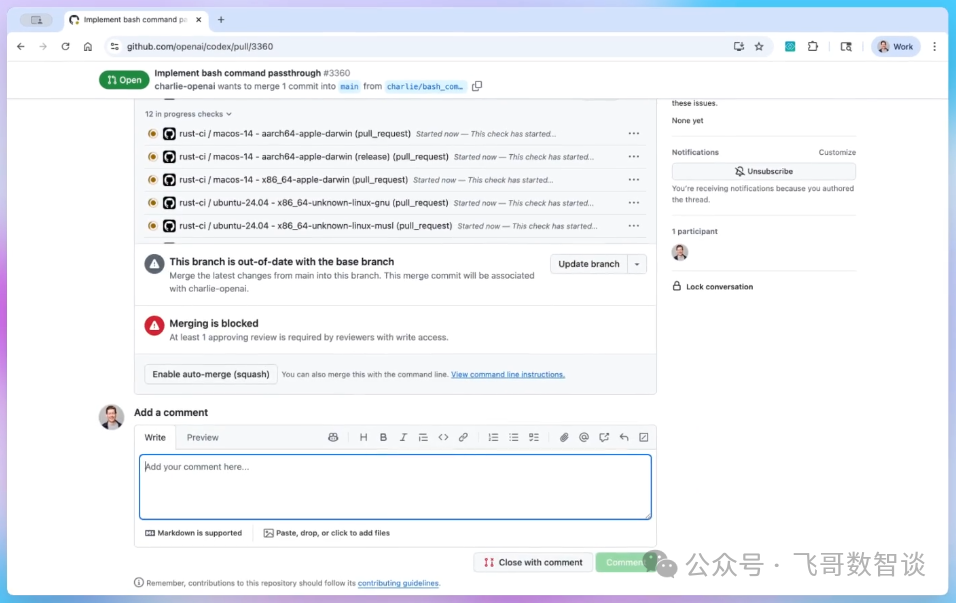The height and width of the screenshot is (603, 956).
Task: Reload the page
Action: click(x=65, y=46)
